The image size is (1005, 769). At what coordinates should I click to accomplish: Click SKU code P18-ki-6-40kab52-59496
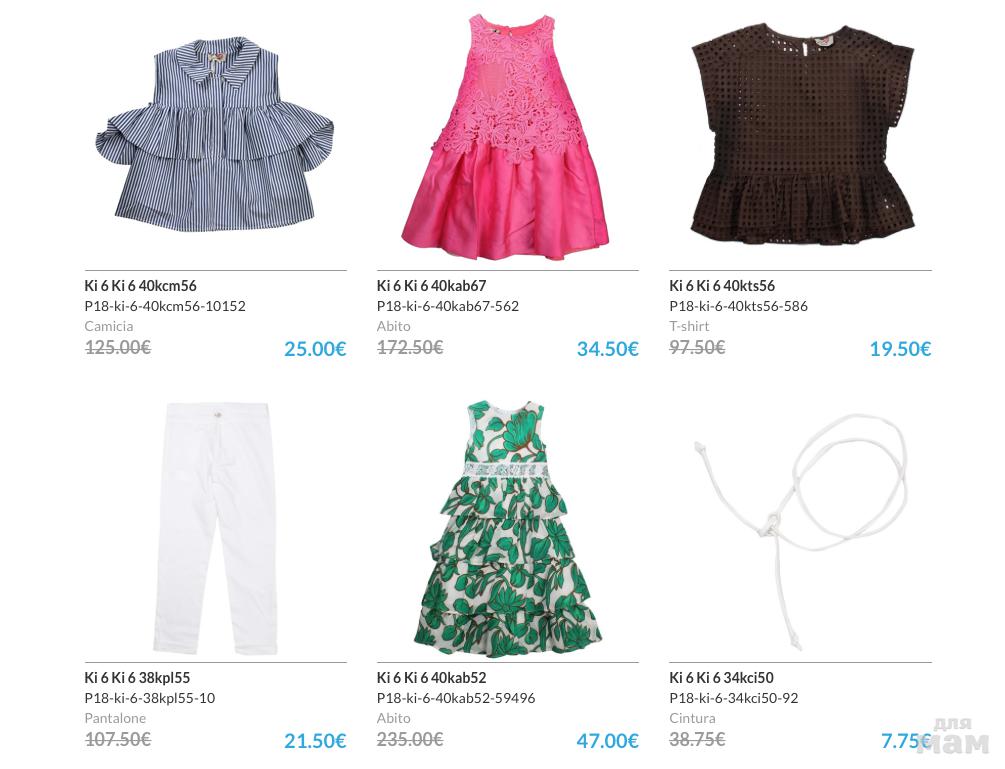[x=456, y=699]
